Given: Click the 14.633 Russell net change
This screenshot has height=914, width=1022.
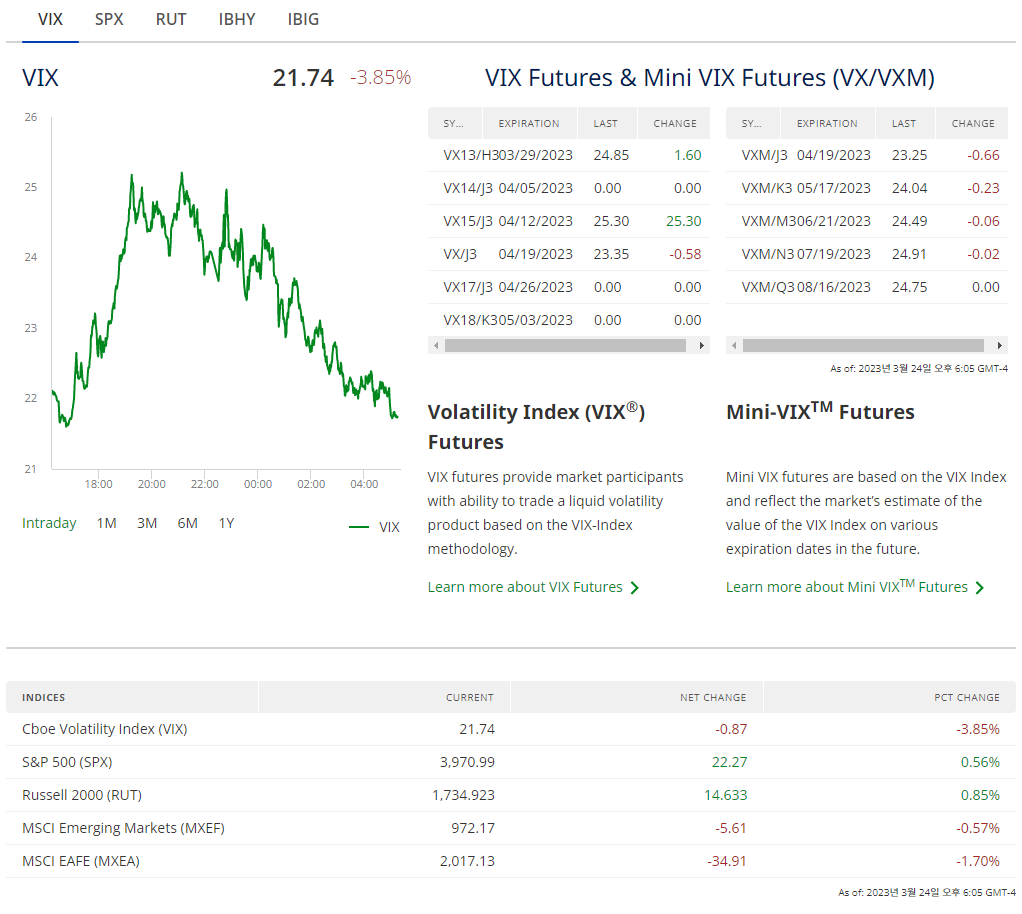Looking at the screenshot, I should click(725, 795).
